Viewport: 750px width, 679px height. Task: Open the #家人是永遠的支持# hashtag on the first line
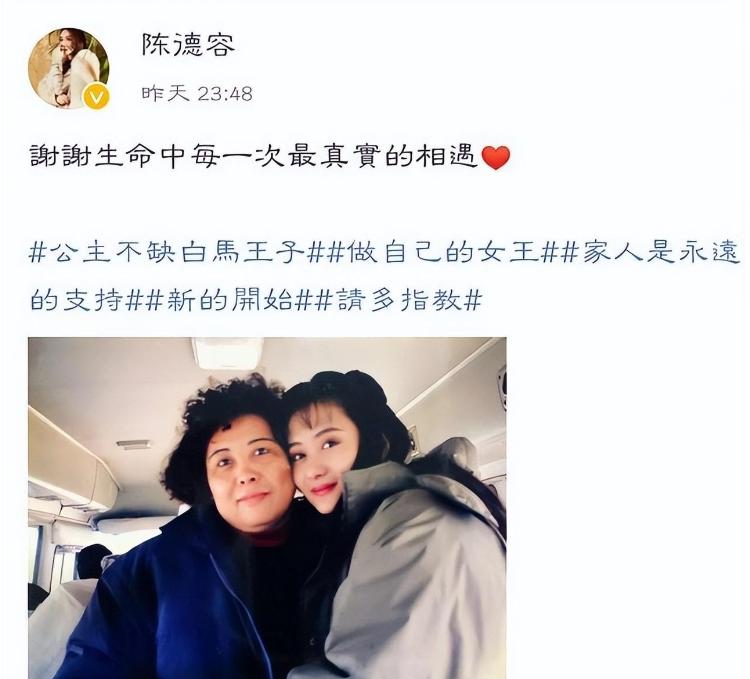tap(651, 252)
